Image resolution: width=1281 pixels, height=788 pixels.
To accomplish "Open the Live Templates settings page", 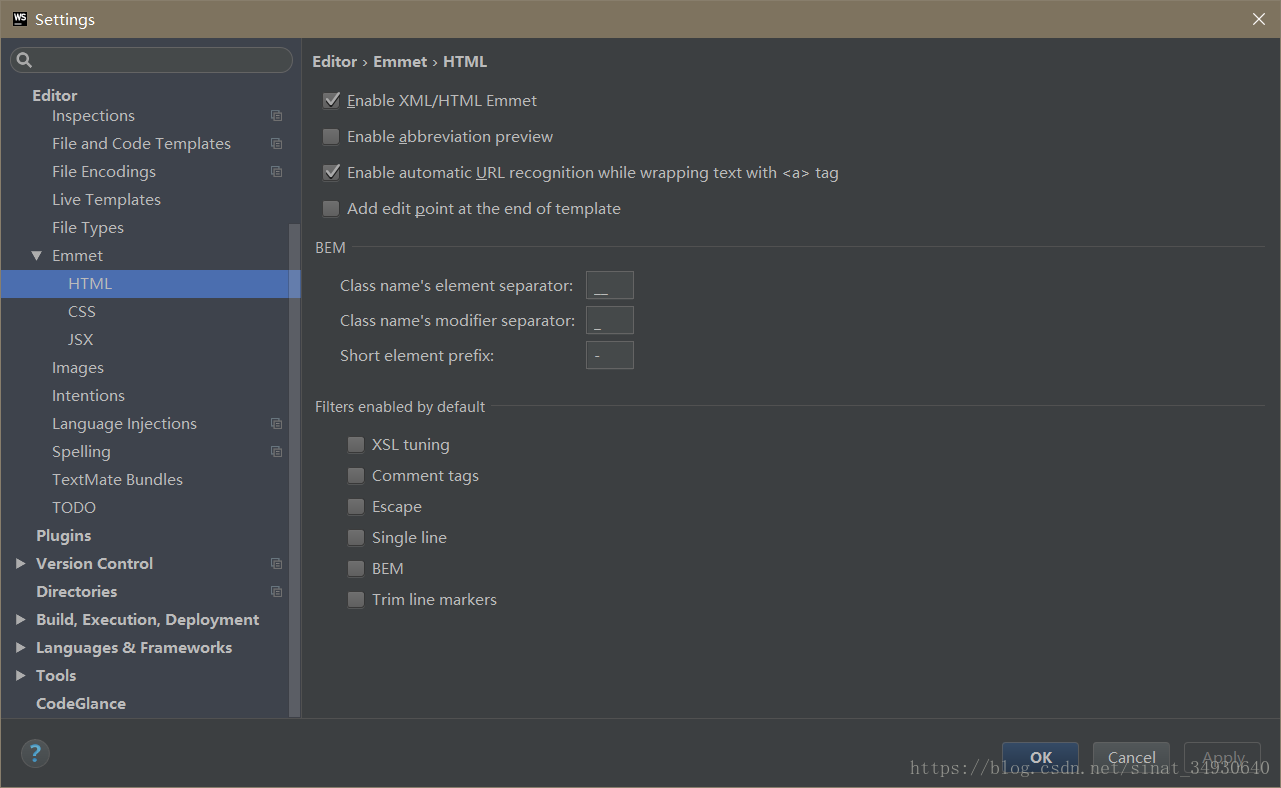I will (x=106, y=199).
